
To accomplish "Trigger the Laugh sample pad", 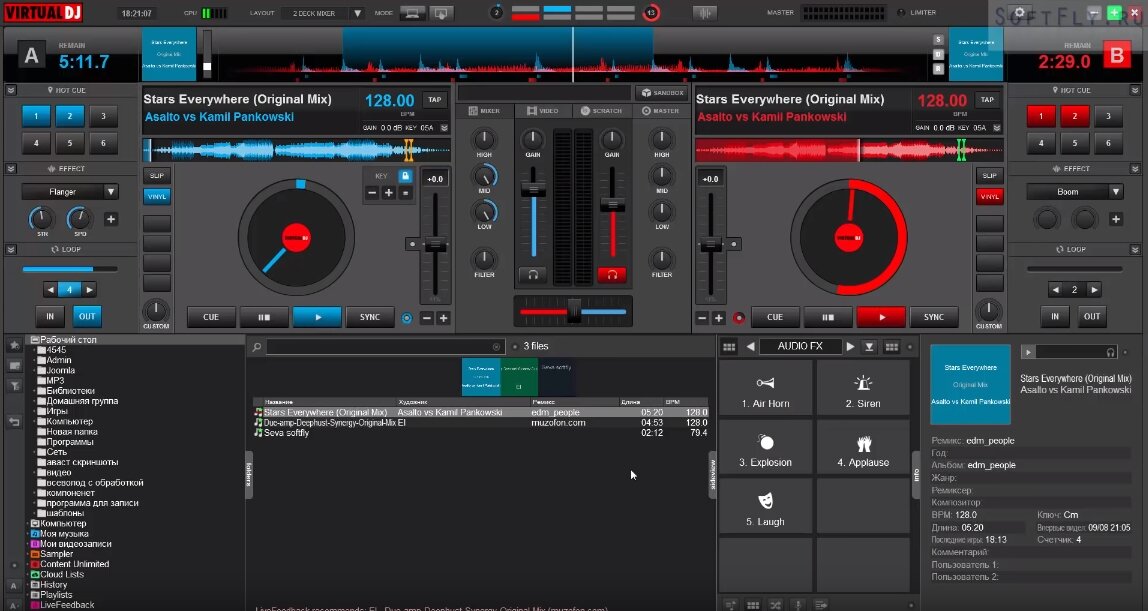I will [765, 508].
